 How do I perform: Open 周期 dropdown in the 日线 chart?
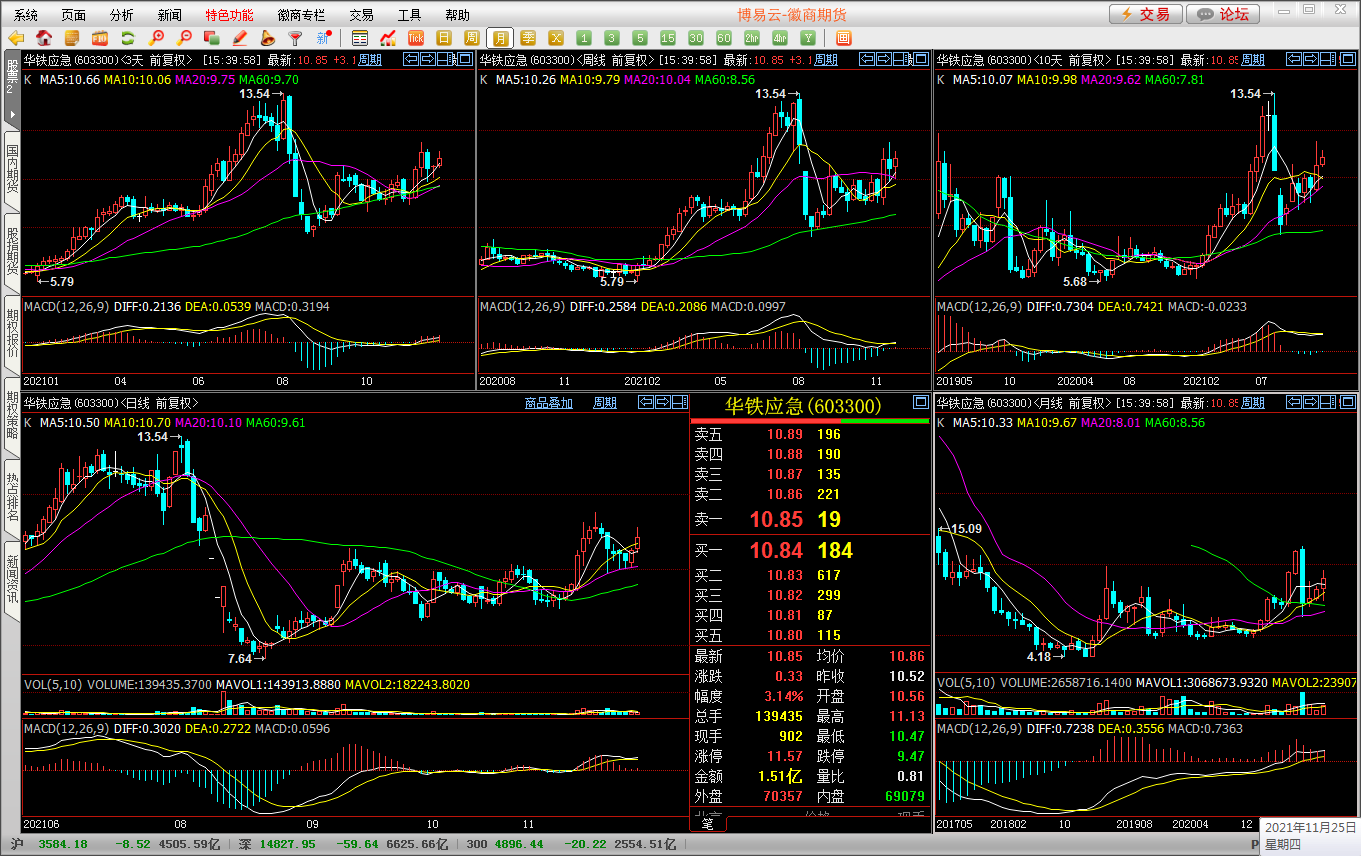point(605,403)
